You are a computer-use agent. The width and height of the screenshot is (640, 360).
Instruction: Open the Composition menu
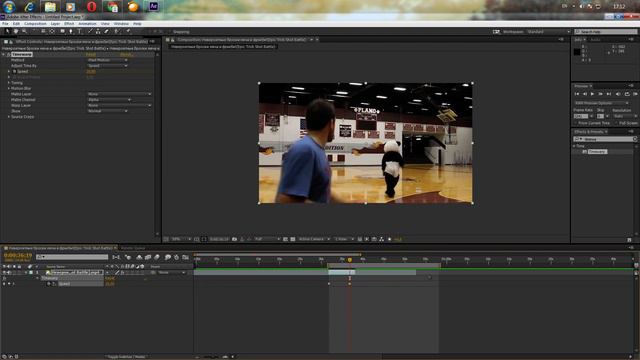(x=35, y=24)
